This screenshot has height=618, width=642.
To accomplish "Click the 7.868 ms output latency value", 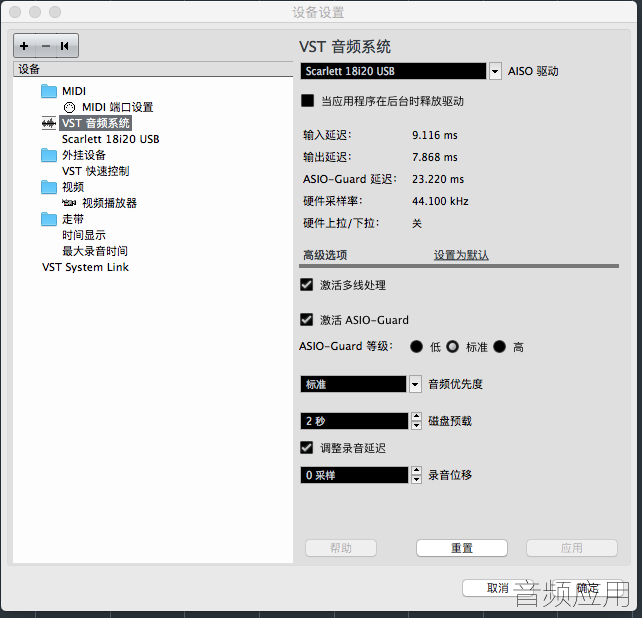I will point(435,157).
